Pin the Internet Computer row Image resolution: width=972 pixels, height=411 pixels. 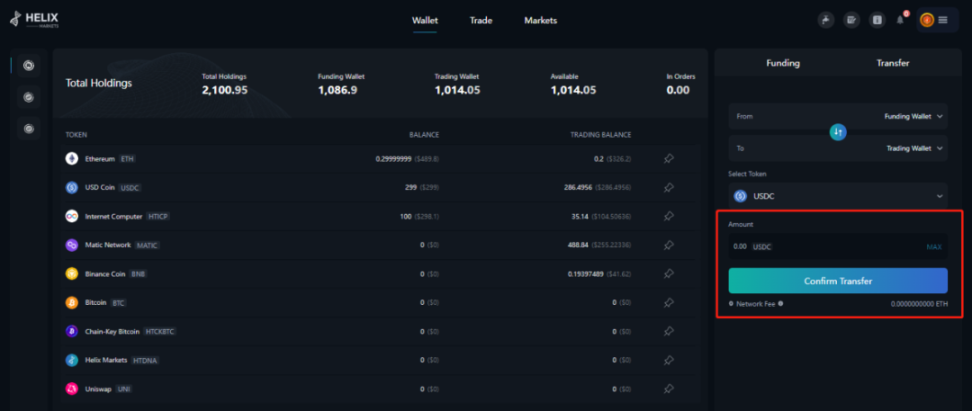668,216
